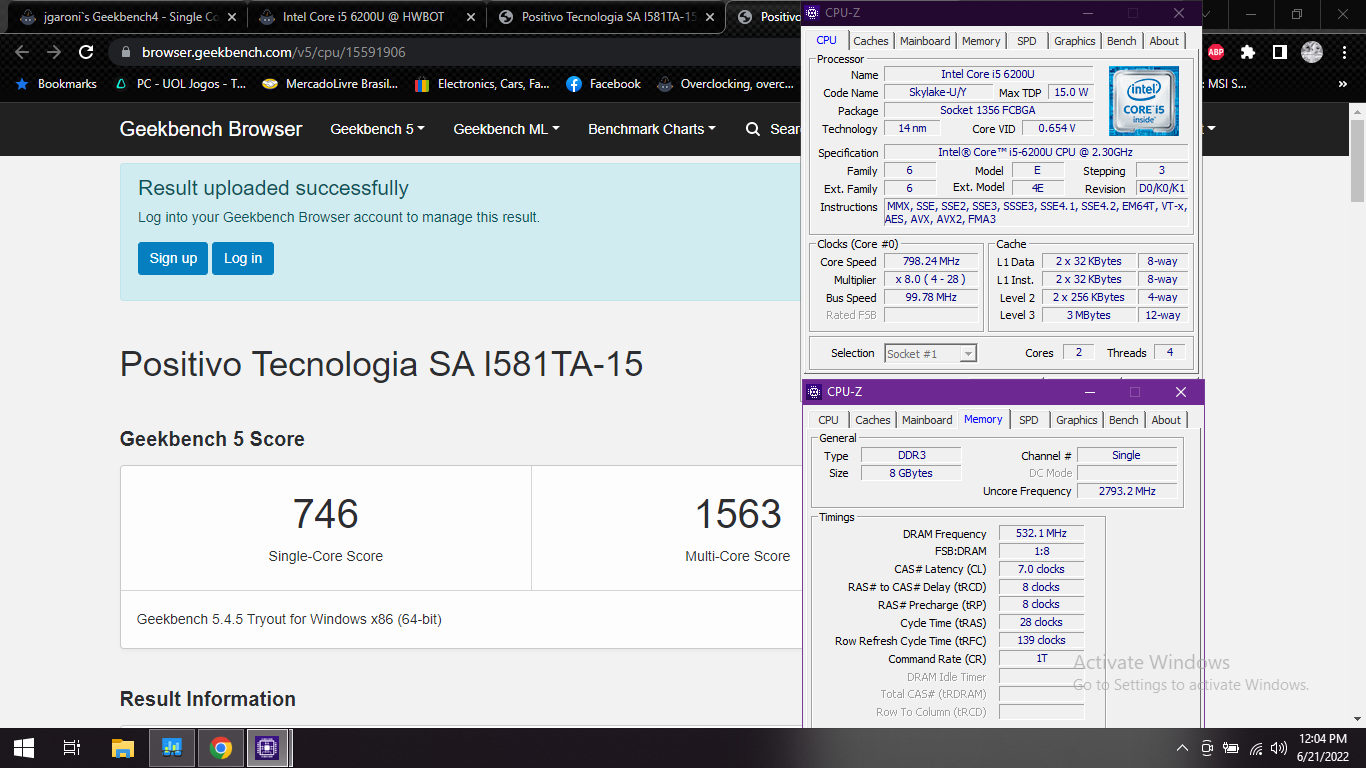Open the PC - UOL Jogos bookmark
The height and width of the screenshot is (768, 1366).
(181, 84)
